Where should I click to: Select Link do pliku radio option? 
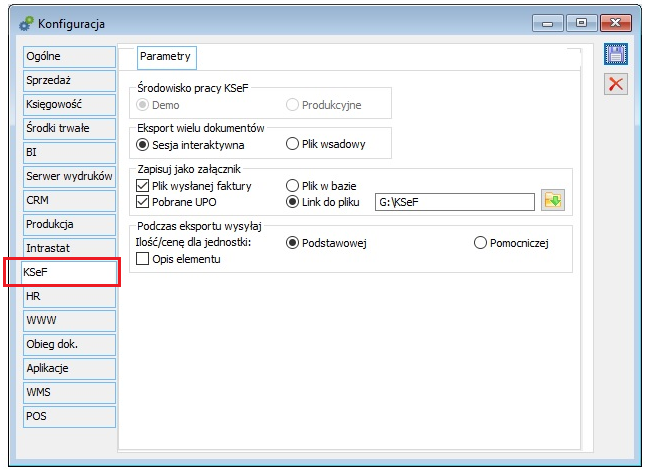tap(292, 202)
